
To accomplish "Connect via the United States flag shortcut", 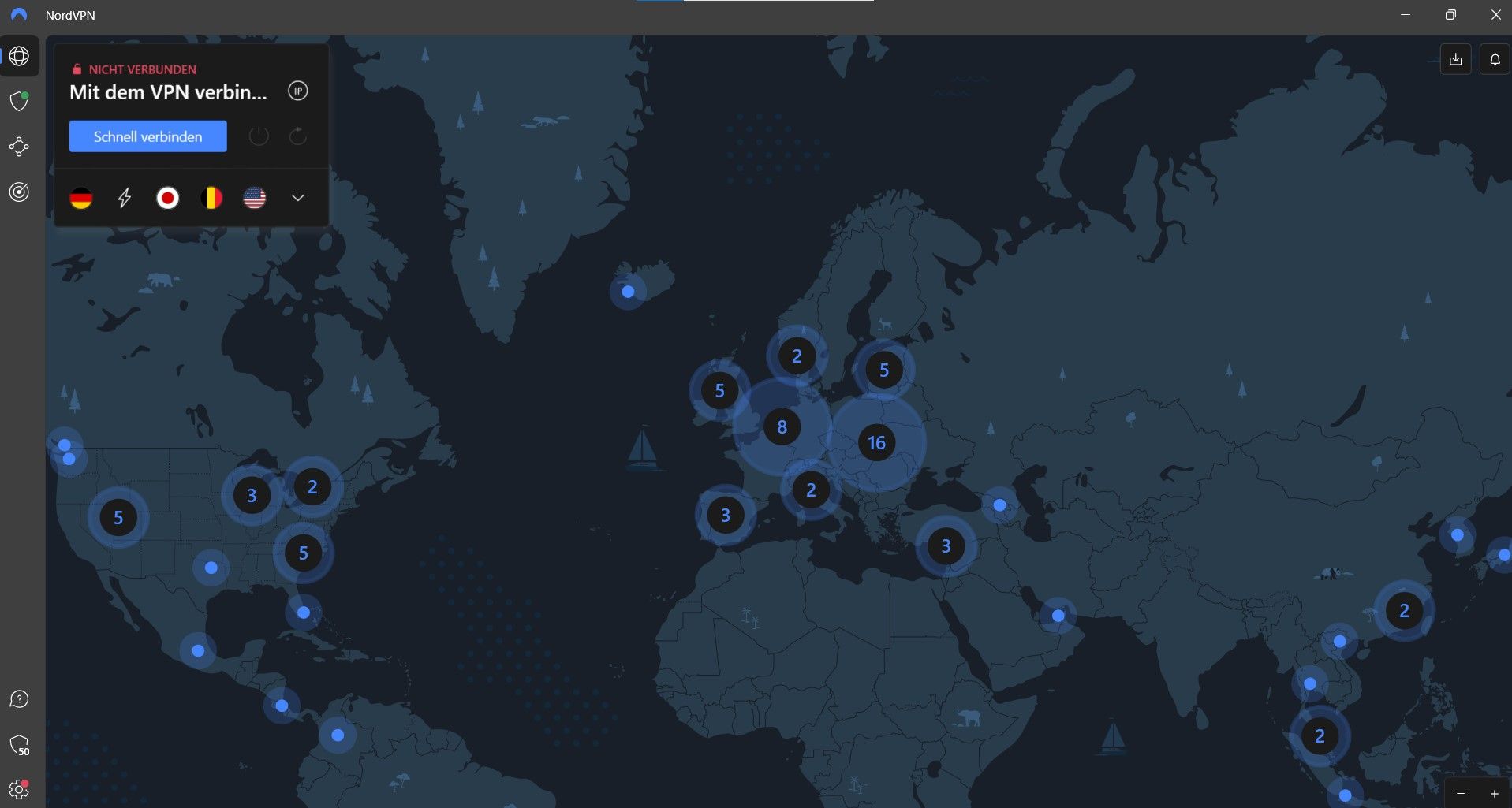I will pyautogui.click(x=254, y=198).
